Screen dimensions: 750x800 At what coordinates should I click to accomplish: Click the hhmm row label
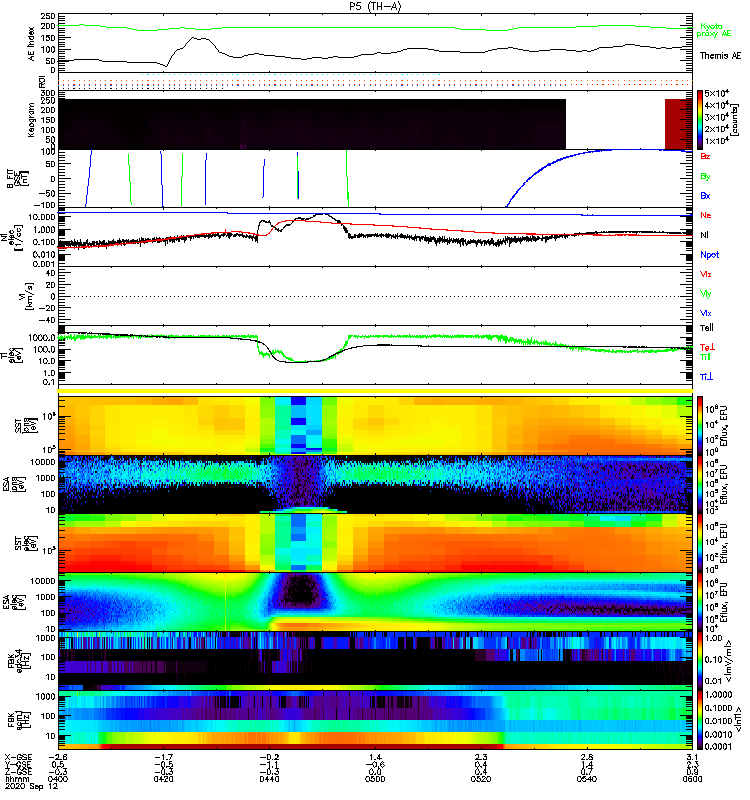point(16,779)
